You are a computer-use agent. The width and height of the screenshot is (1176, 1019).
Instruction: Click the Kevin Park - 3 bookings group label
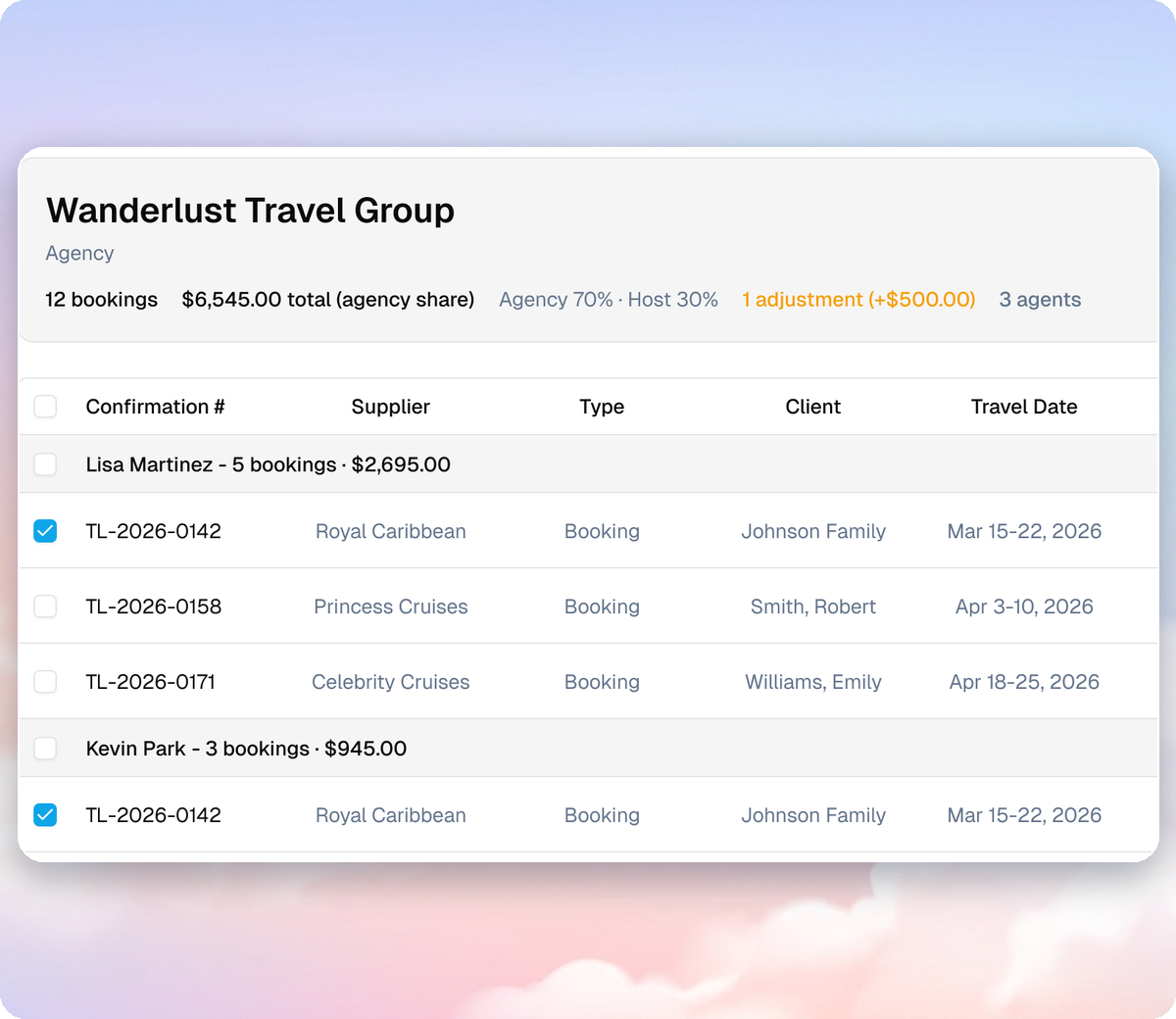246,749
